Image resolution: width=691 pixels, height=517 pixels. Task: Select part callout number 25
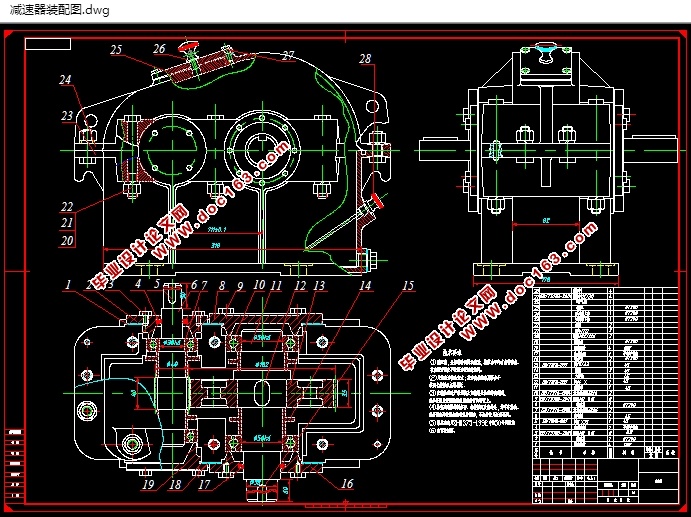click(x=116, y=49)
